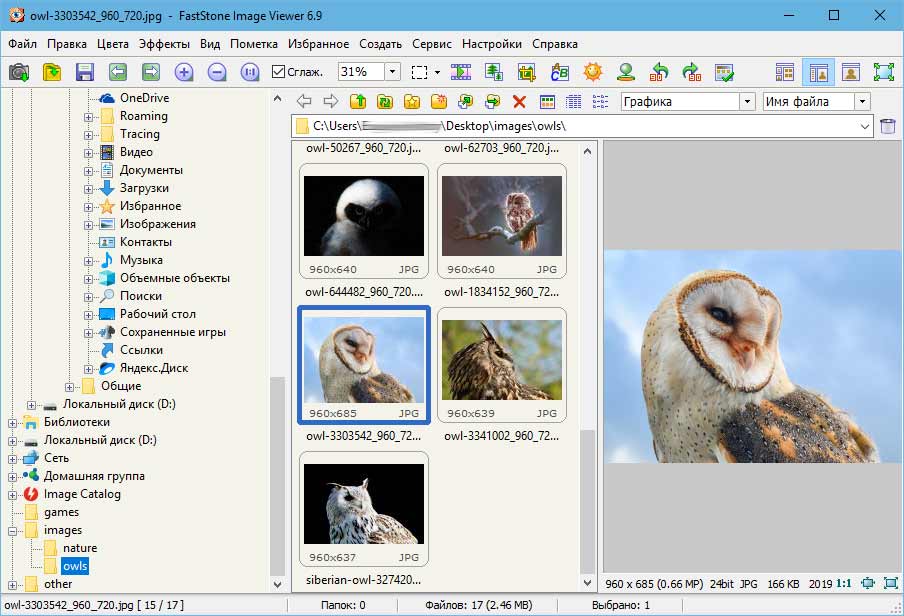
Task: Select the owl-3341002 thumbnail
Action: [x=501, y=362]
